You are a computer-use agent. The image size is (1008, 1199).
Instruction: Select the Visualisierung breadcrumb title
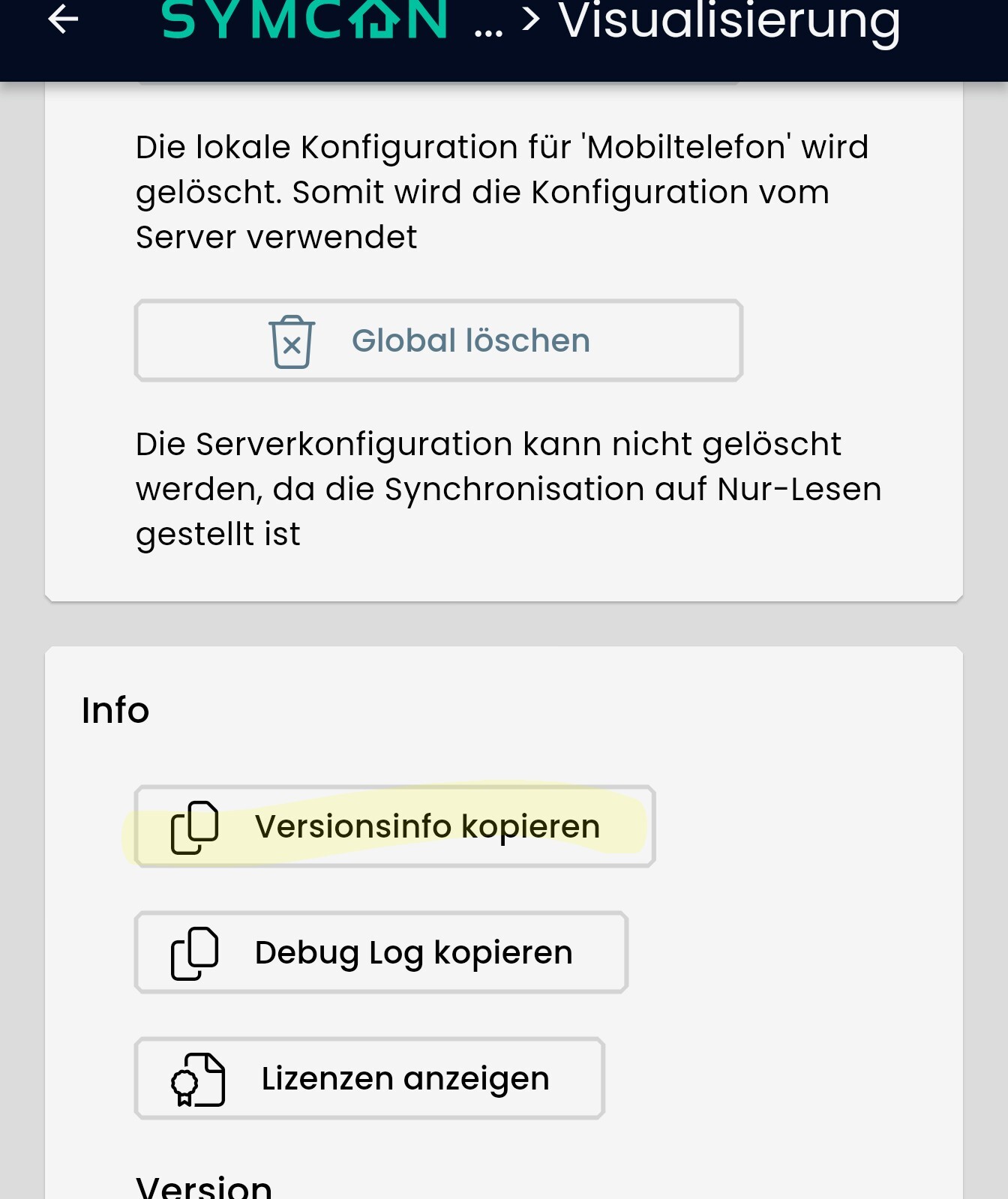[729, 21]
